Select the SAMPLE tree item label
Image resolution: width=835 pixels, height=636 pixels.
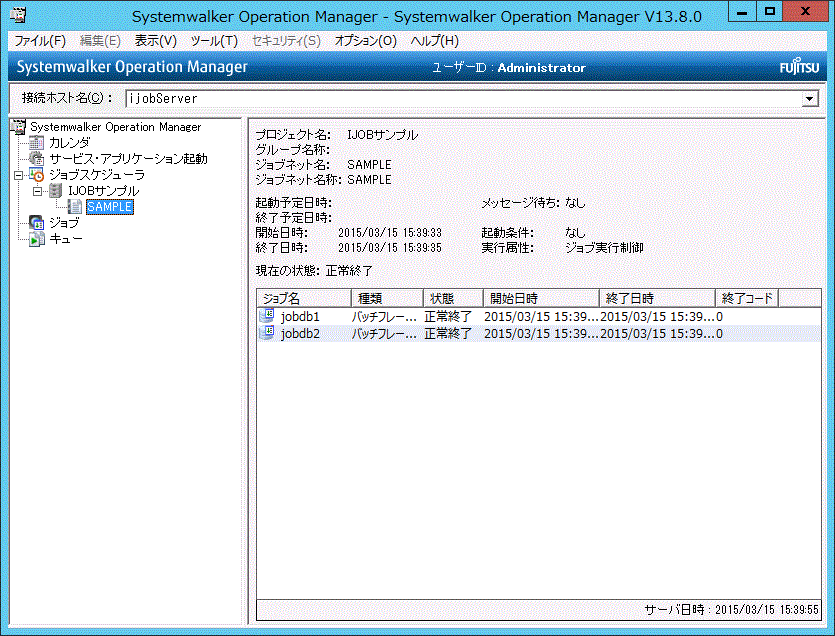pos(109,207)
